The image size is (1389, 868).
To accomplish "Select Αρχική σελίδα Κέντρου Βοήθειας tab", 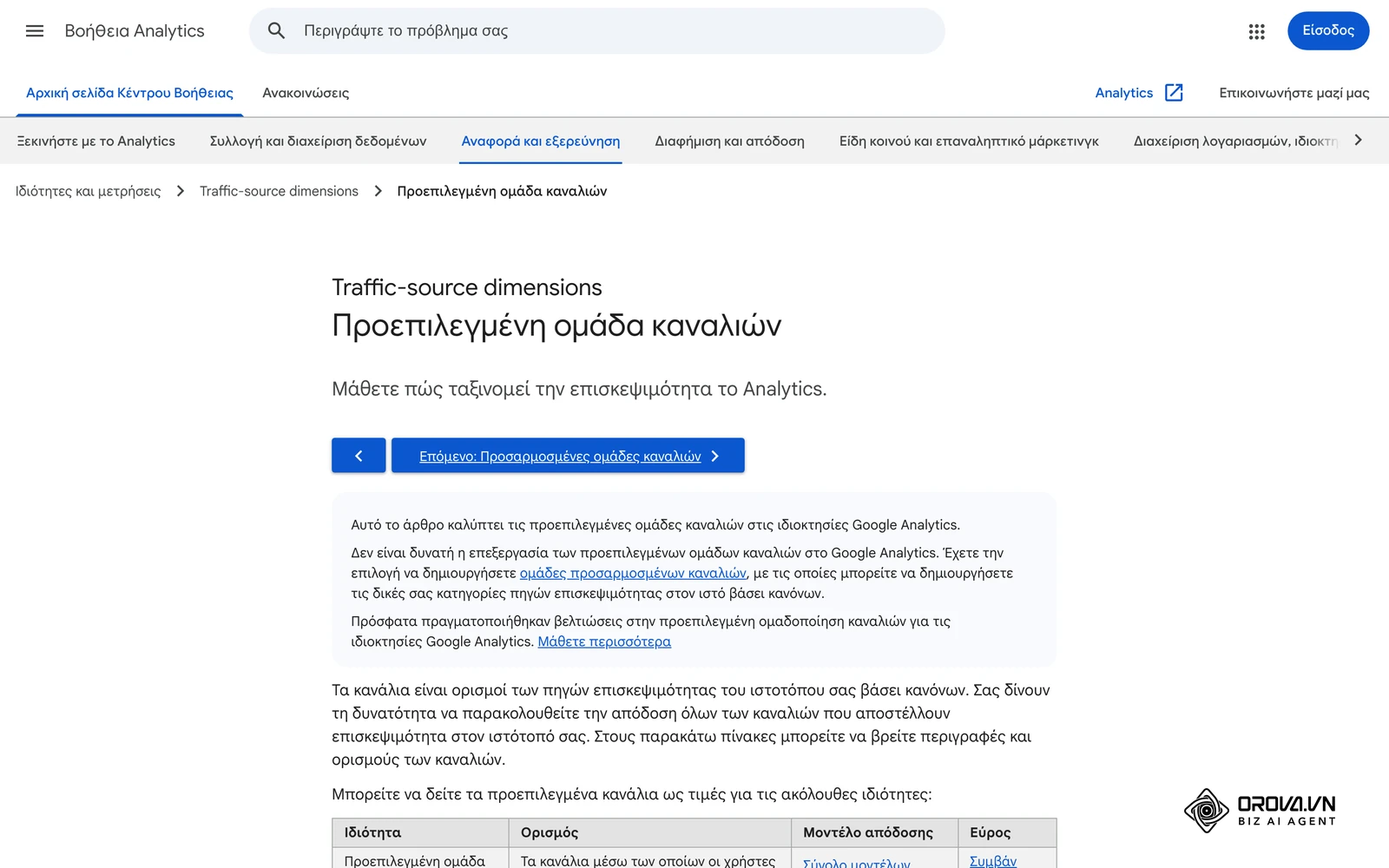I will coord(129,93).
